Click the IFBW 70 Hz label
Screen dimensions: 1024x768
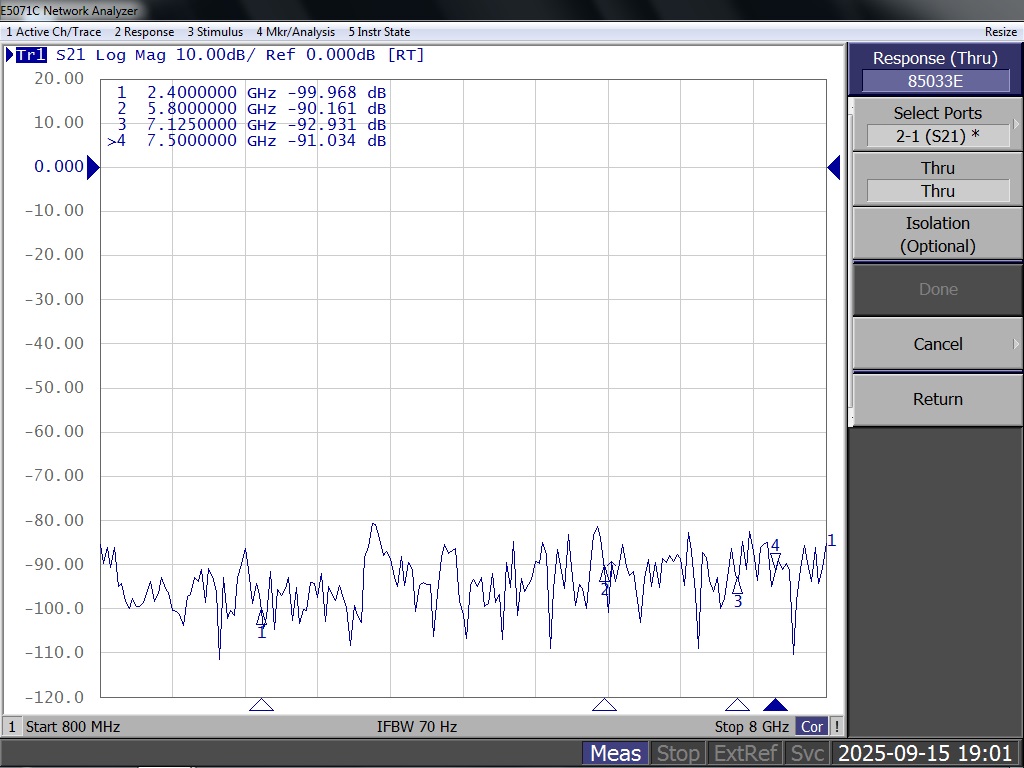417,727
